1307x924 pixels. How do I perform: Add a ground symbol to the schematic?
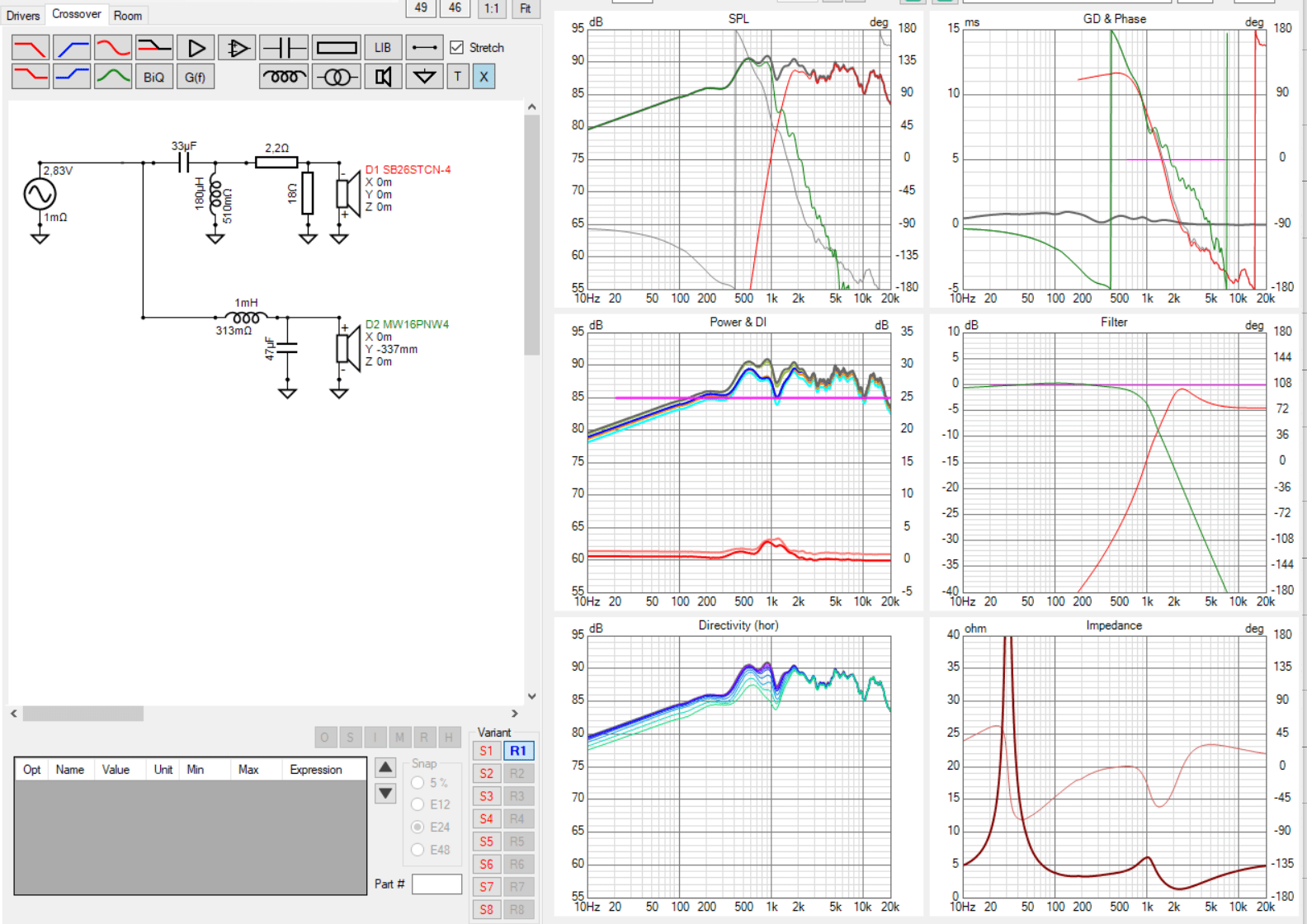[x=424, y=77]
